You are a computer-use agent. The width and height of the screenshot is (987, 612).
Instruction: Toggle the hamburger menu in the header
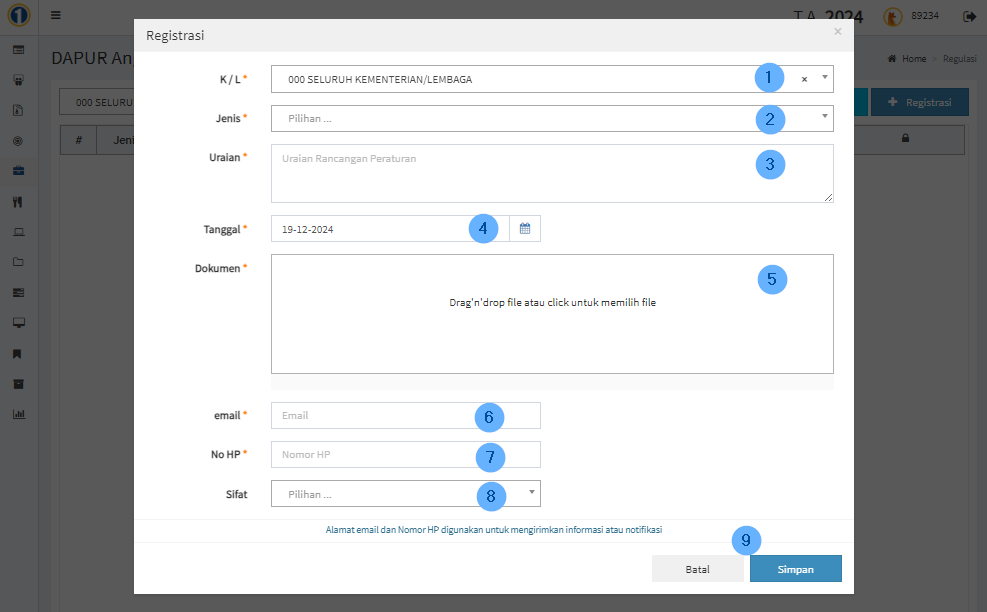click(x=55, y=16)
